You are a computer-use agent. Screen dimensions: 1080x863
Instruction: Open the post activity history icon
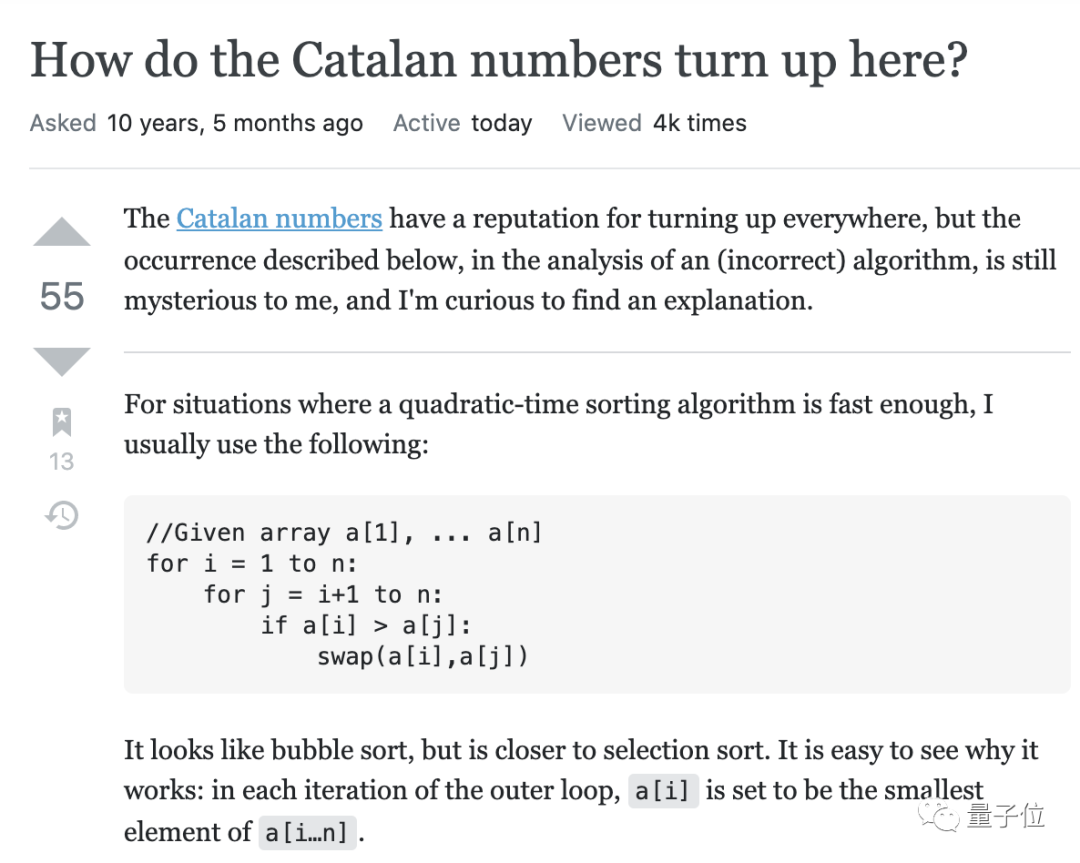61,515
